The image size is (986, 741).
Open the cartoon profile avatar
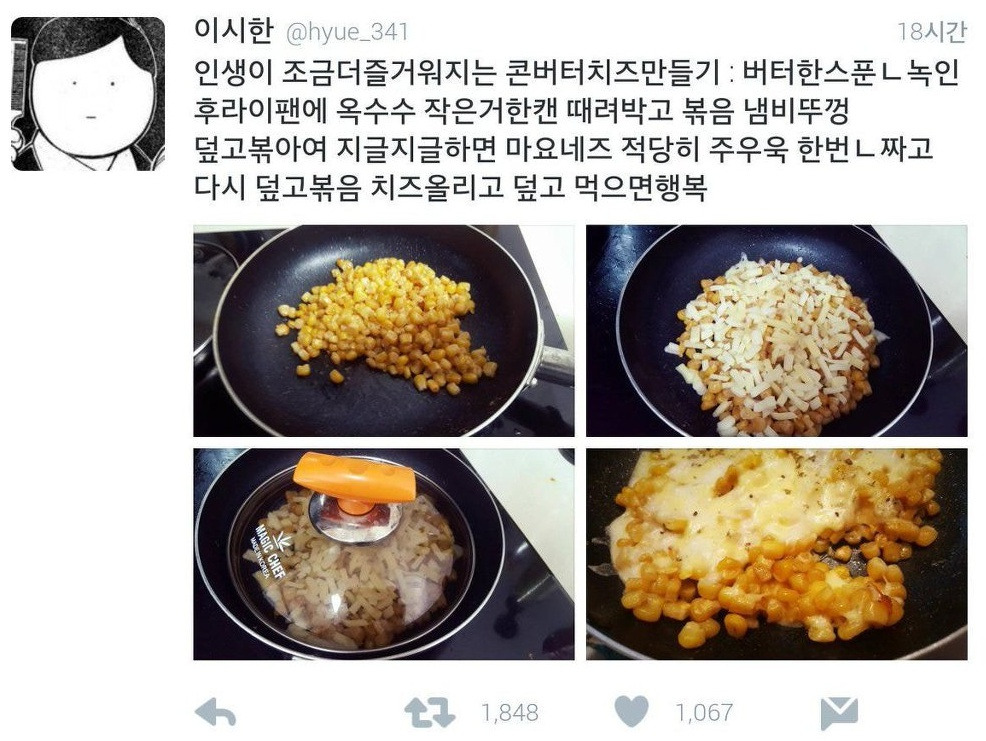click(88, 94)
